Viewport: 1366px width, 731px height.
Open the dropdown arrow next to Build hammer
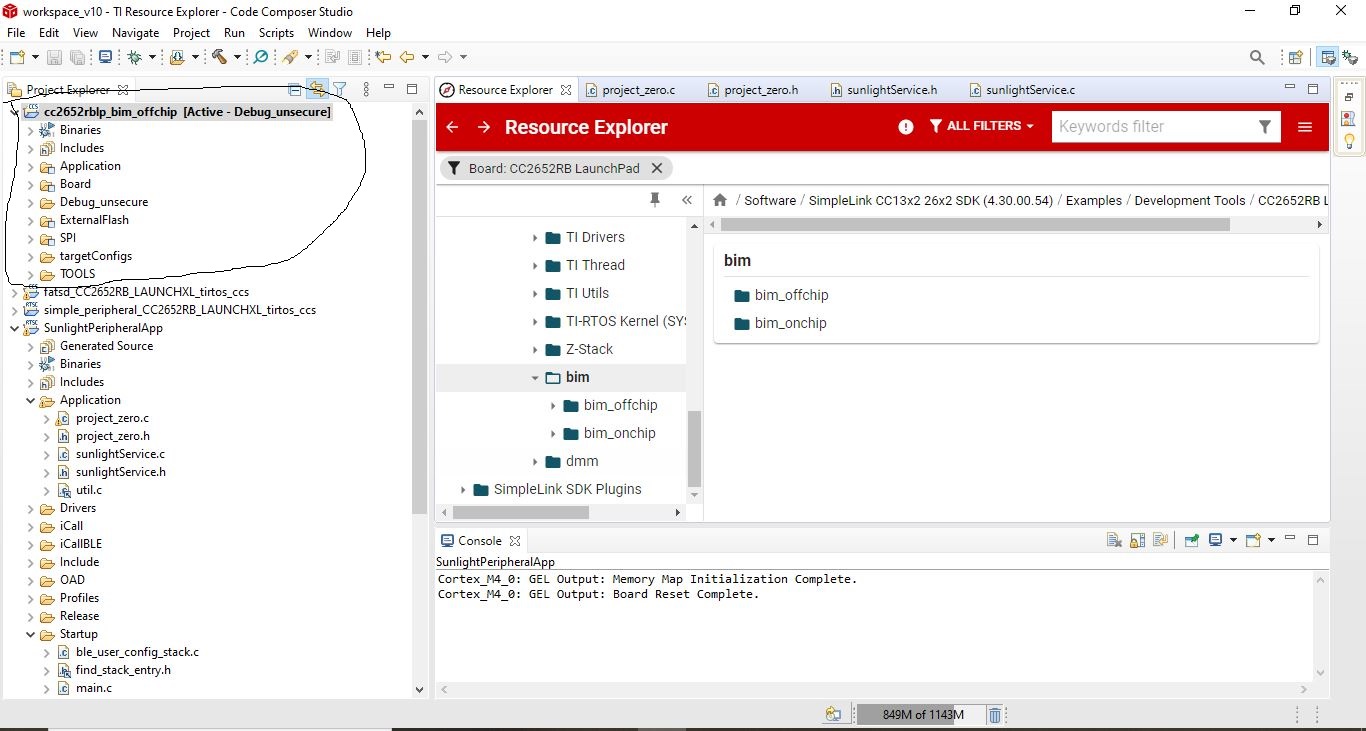tap(237, 57)
